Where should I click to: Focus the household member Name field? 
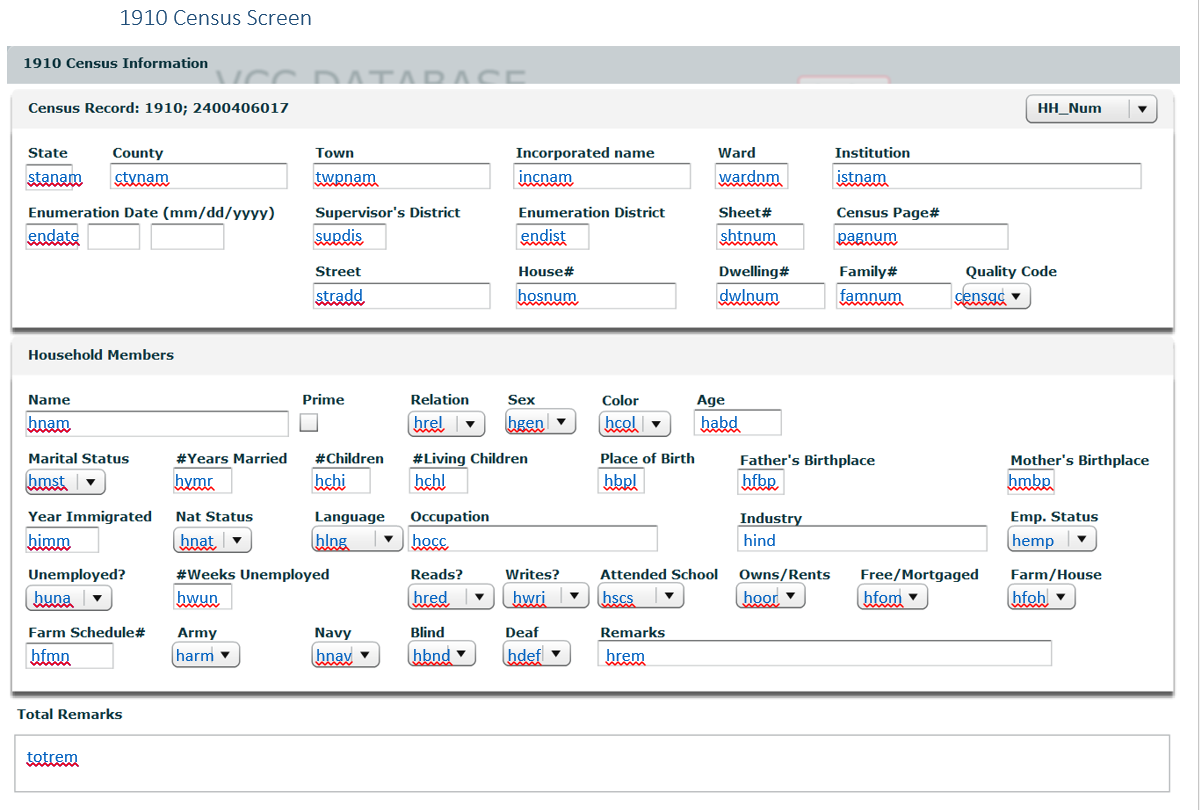tap(158, 424)
